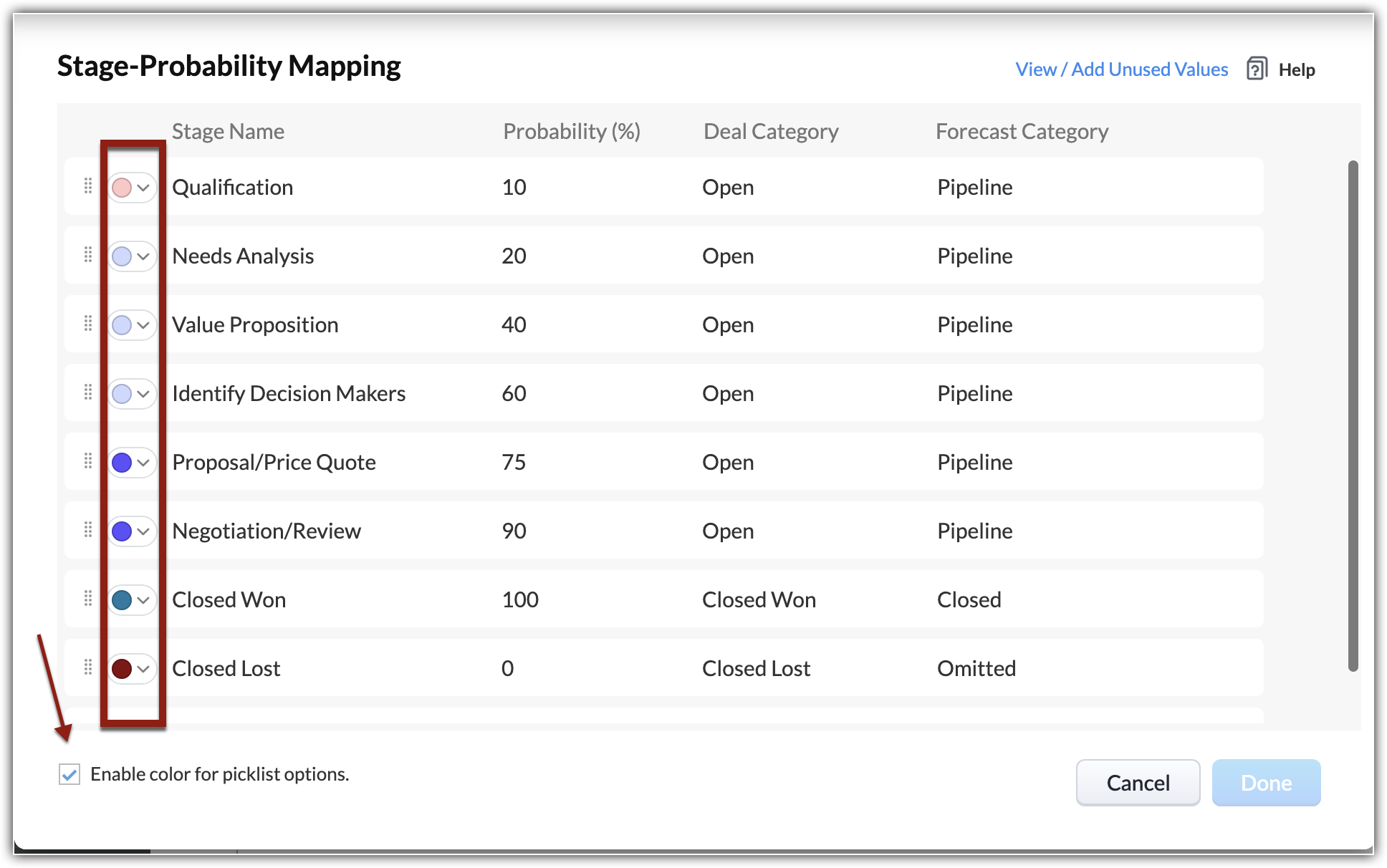This screenshot has width=1387, height=868.
Task: Click the Probability value 10 for Qualification
Action: click(x=514, y=188)
